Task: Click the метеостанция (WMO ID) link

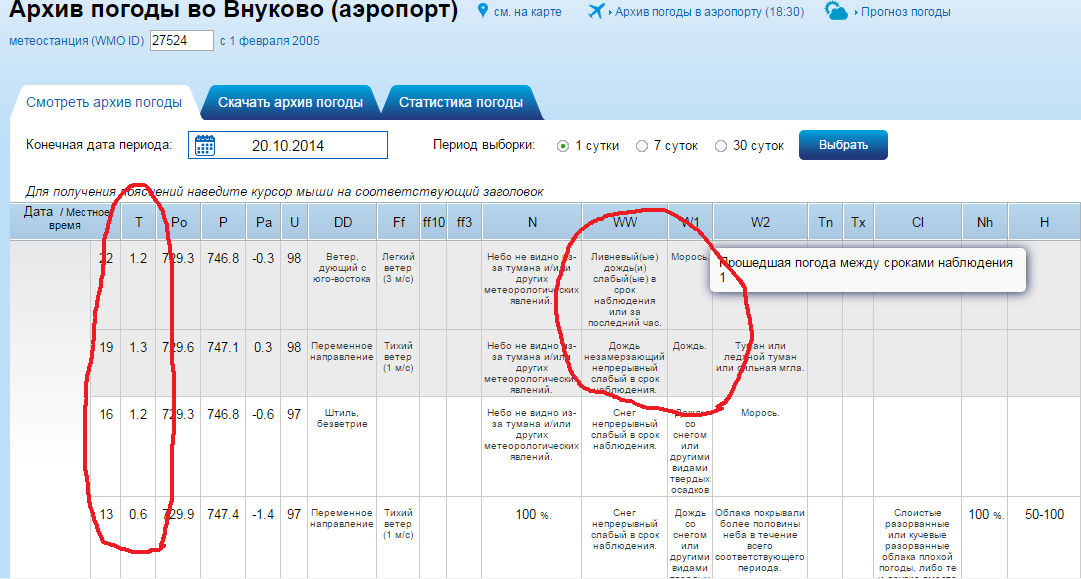Action: coord(77,41)
